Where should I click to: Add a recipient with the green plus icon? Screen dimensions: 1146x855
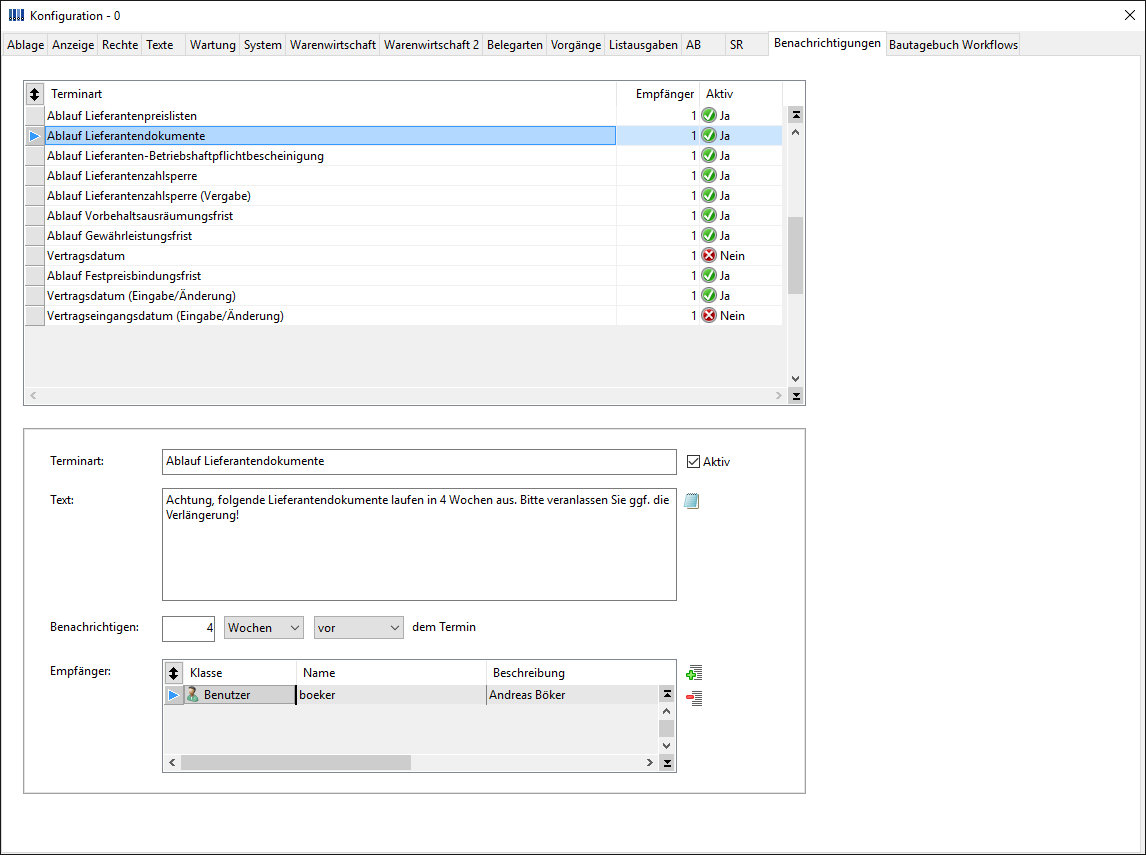click(694, 673)
